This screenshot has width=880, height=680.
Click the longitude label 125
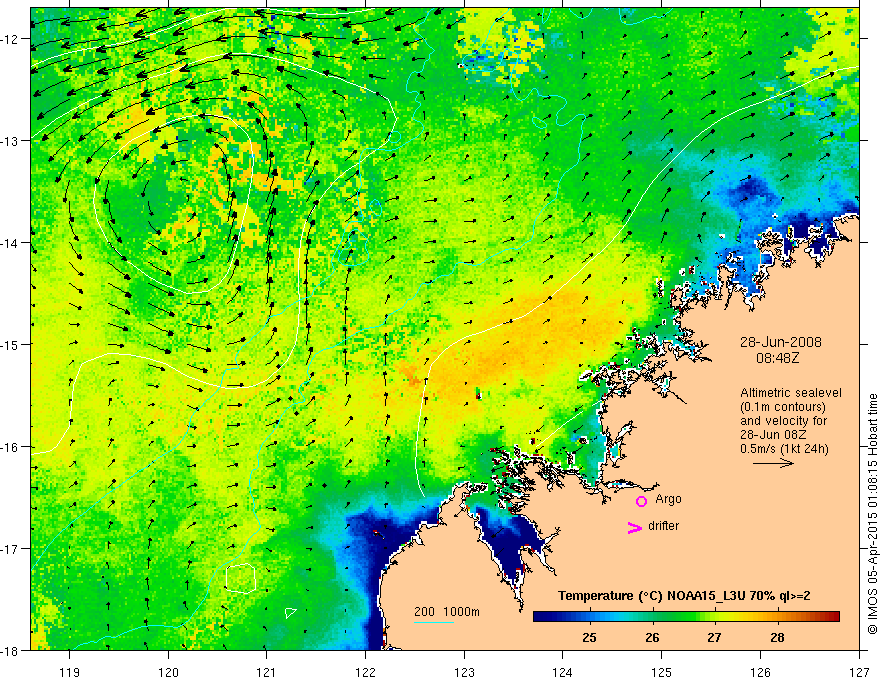(x=662, y=672)
